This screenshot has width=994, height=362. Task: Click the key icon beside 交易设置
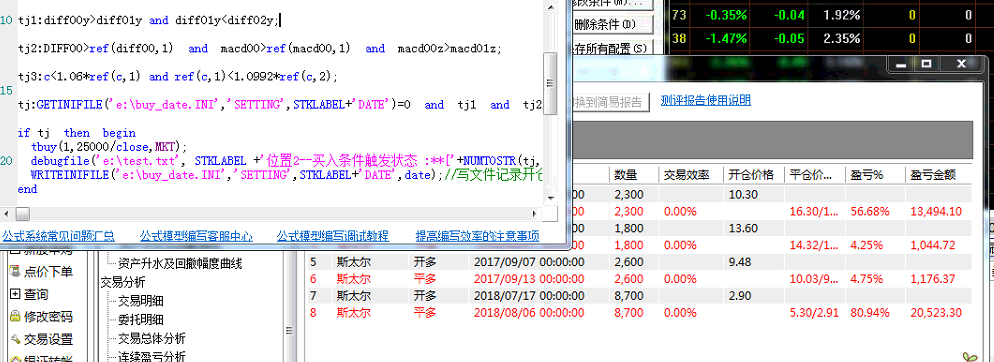tap(15, 339)
